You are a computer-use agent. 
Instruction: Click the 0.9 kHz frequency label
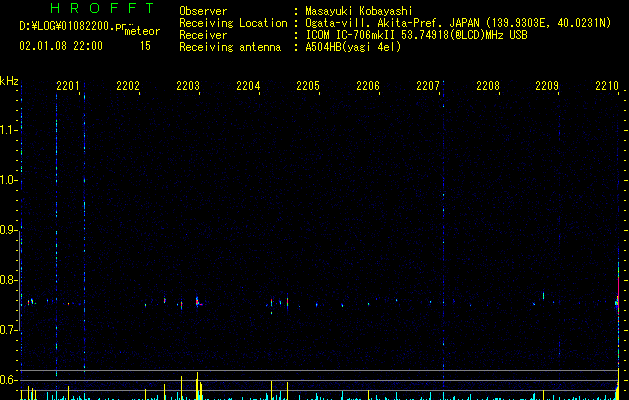coord(8,230)
